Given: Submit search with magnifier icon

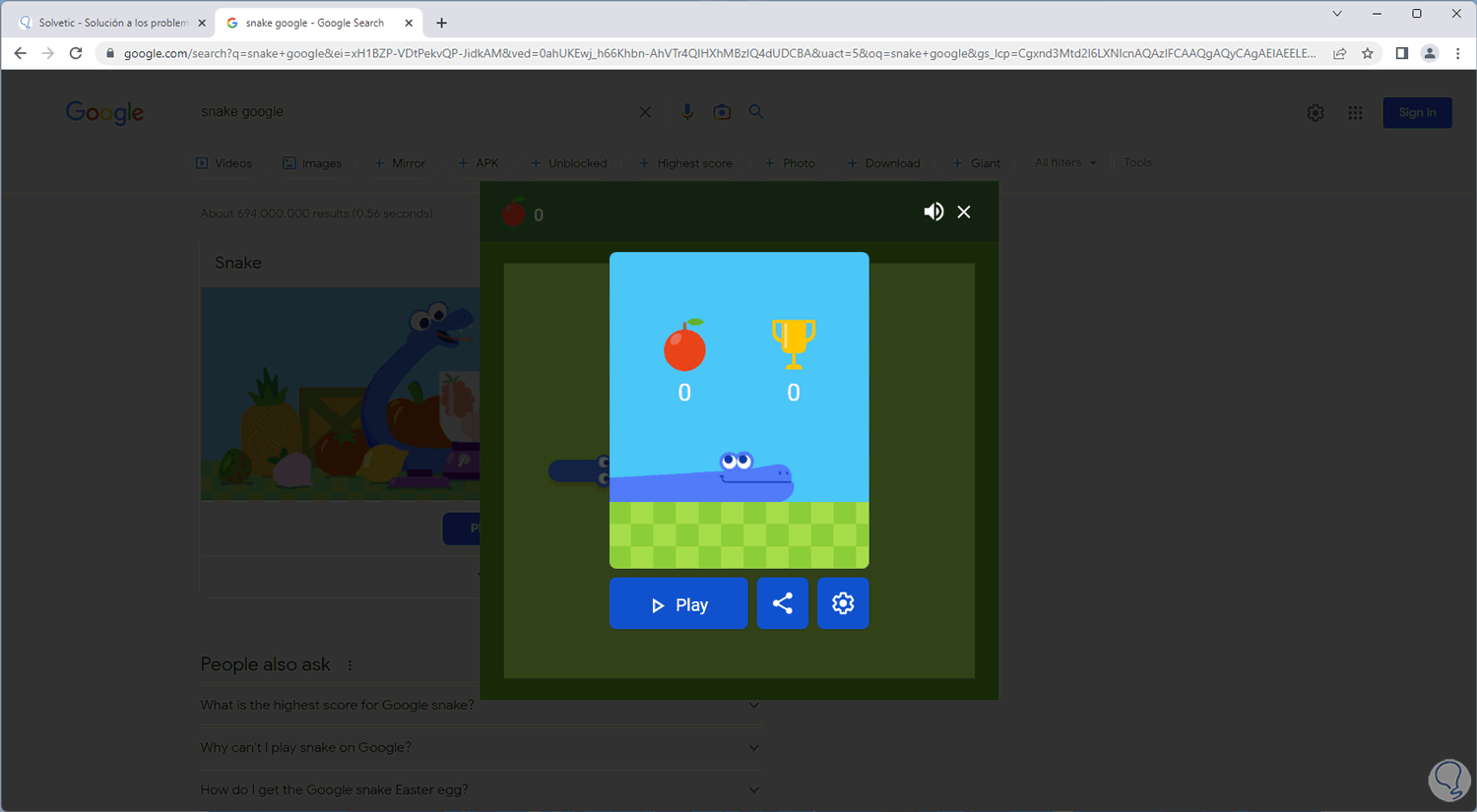Looking at the screenshot, I should coord(756,112).
